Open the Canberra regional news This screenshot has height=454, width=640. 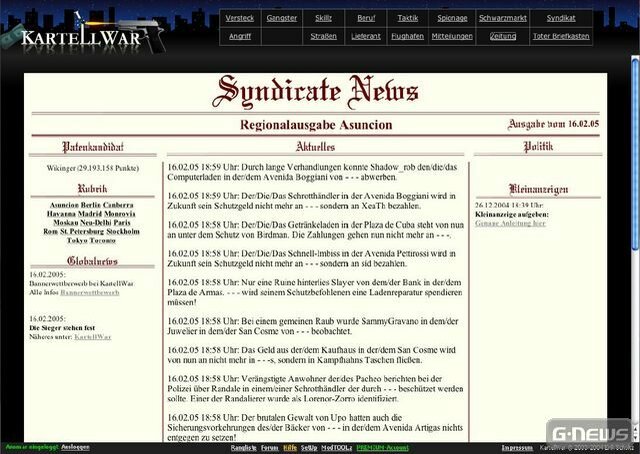click(x=118, y=205)
